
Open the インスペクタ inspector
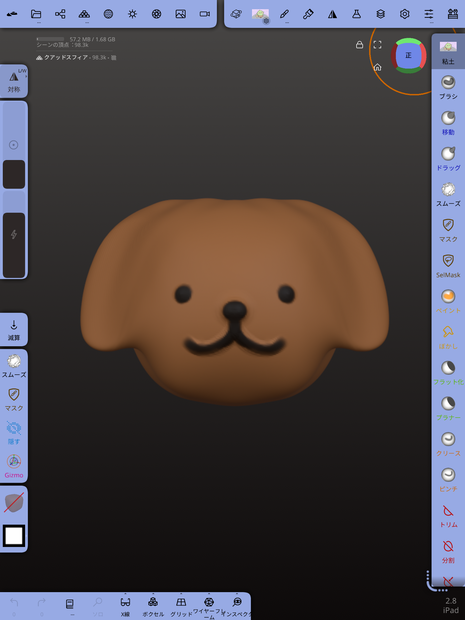(x=236, y=606)
